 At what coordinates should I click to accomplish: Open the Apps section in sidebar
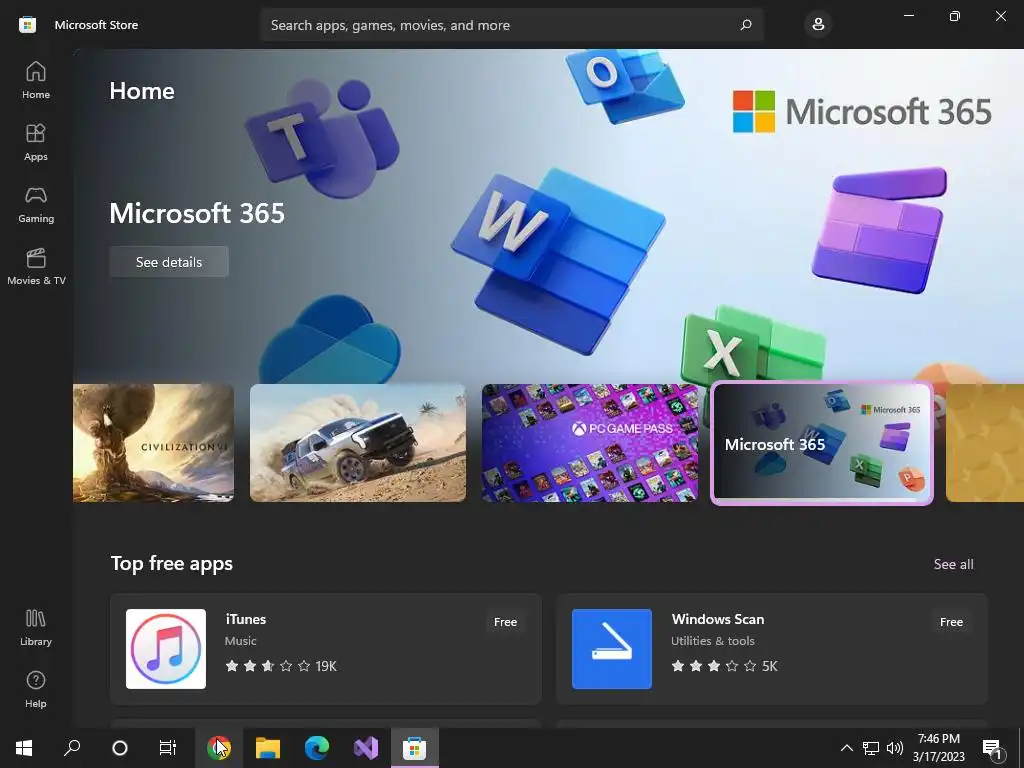[36, 142]
